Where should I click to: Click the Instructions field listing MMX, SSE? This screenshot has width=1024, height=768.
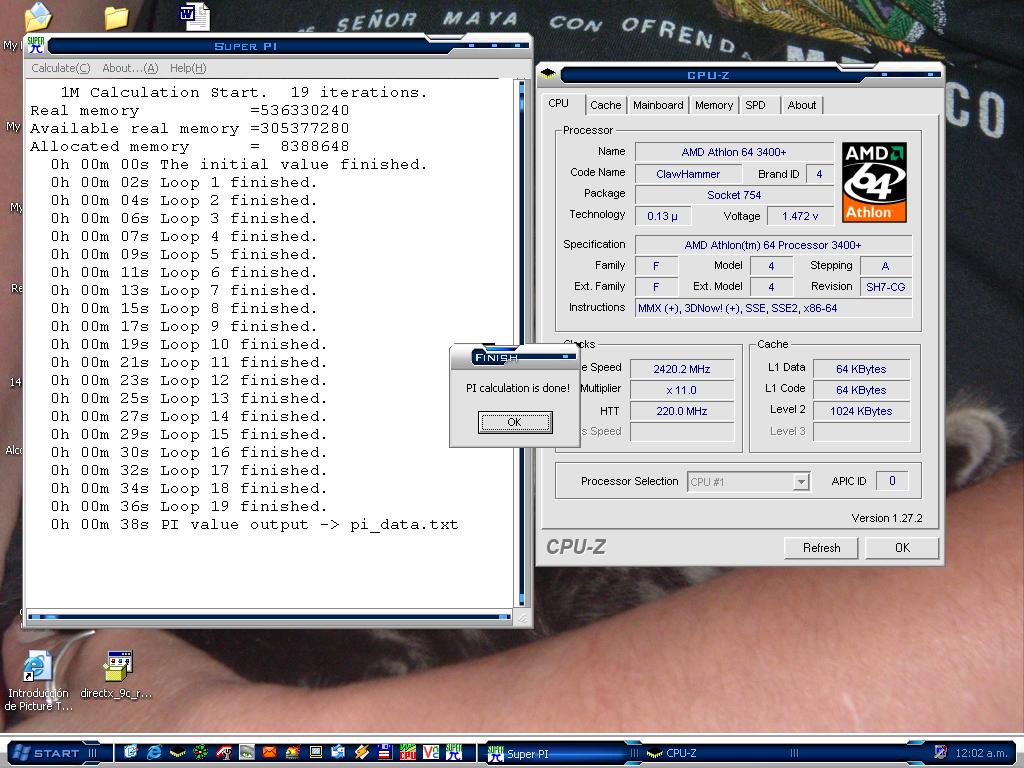click(x=773, y=308)
